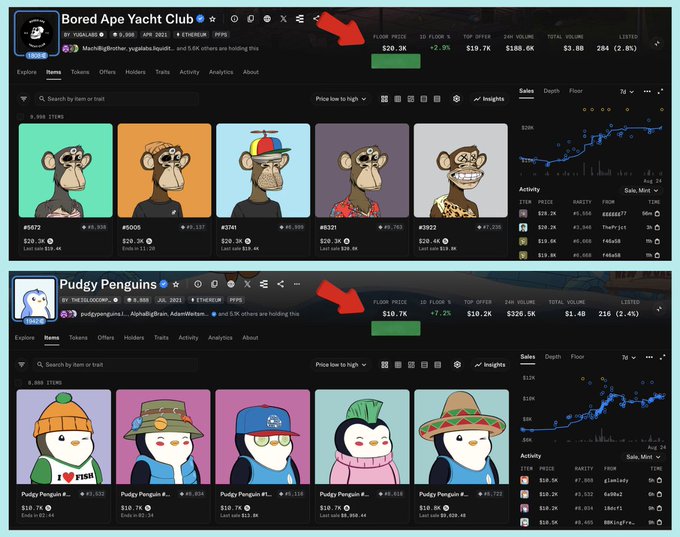Screen dimensions: 680x537
Task: Open the Pudgy Penguins items display settings gear
Action: tap(457, 365)
